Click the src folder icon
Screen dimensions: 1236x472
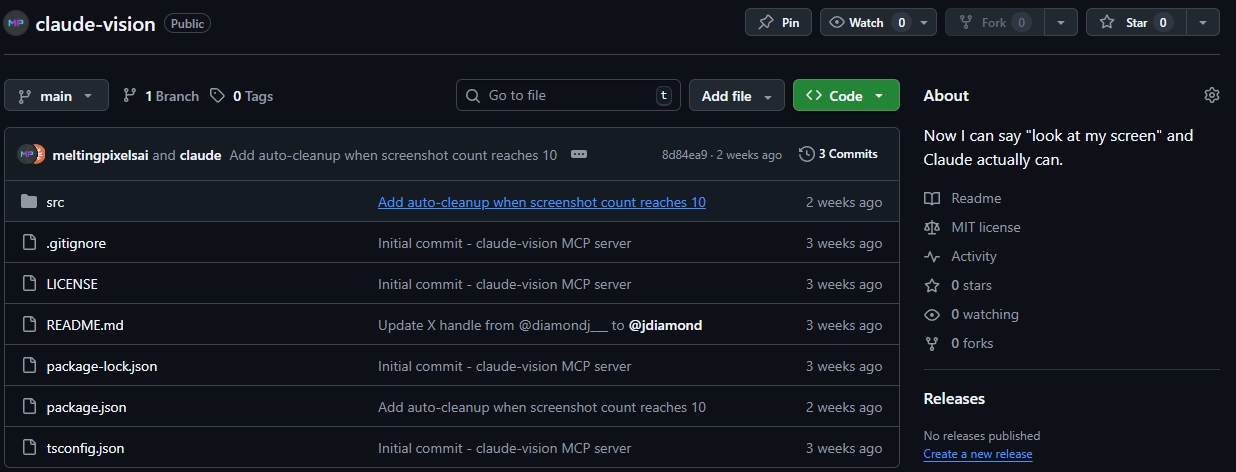point(29,202)
